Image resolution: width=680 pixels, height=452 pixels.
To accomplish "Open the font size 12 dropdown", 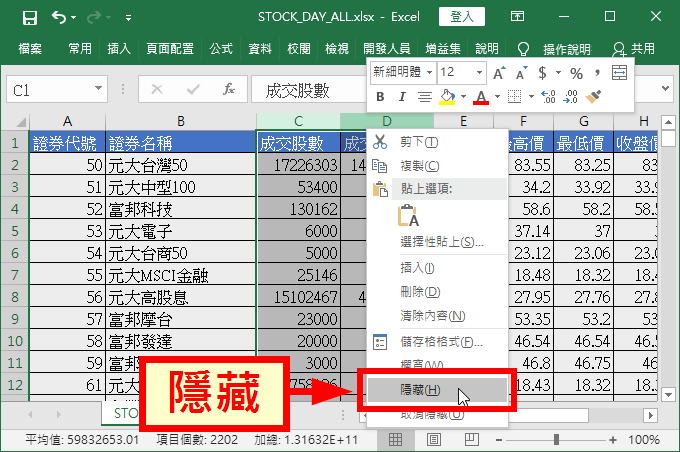I will (x=479, y=72).
